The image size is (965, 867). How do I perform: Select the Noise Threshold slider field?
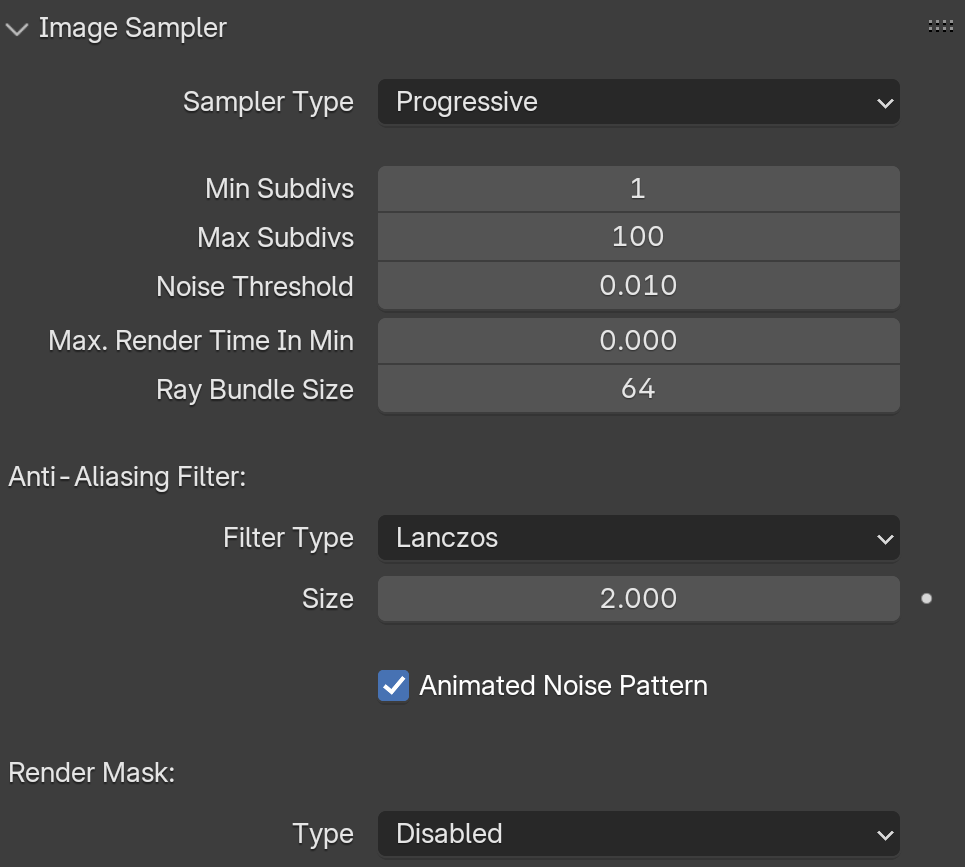coord(638,286)
